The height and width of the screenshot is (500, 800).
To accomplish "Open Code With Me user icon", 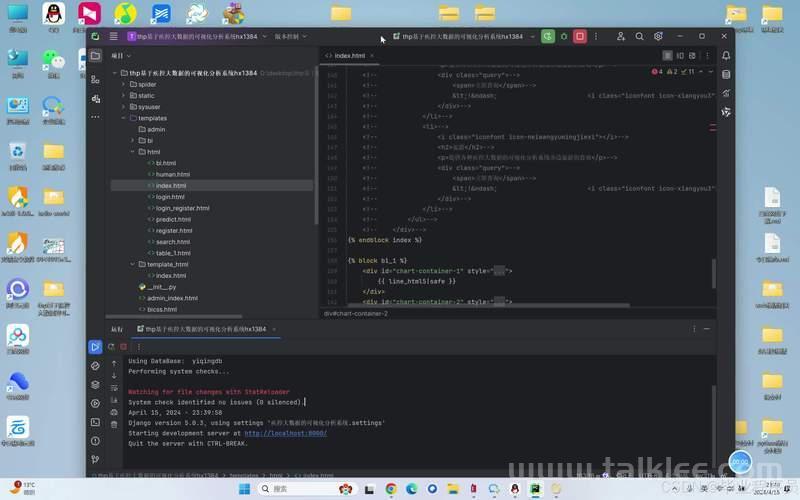I will (620, 36).
